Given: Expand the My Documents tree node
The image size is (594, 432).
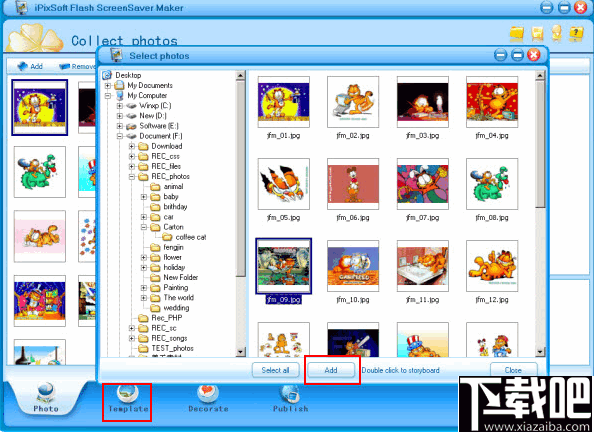Looking at the screenshot, I should click(x=108, y=86).
